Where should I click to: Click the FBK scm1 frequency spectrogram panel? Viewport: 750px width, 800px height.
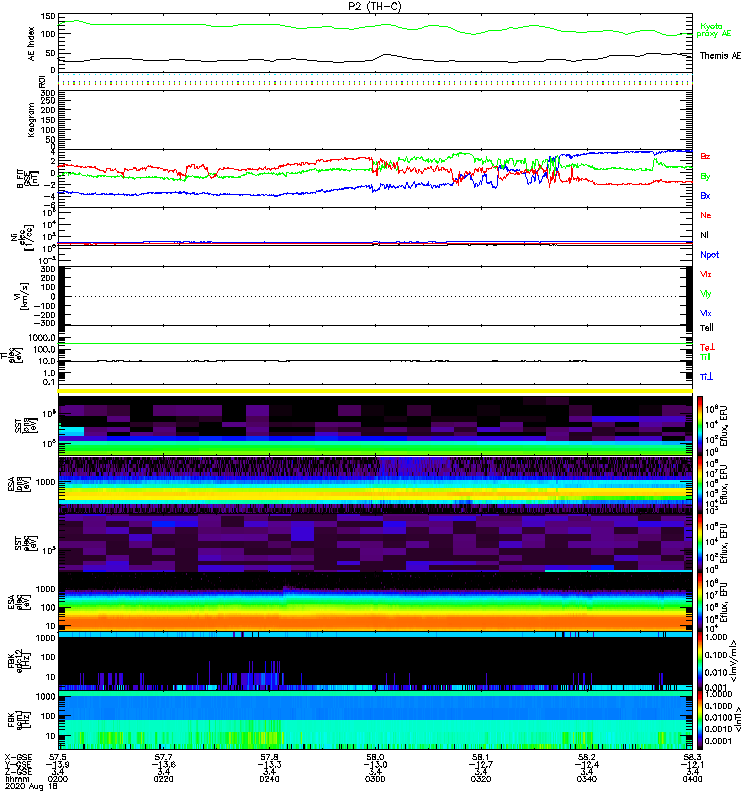pyautogui.click(x=375, y=719)
